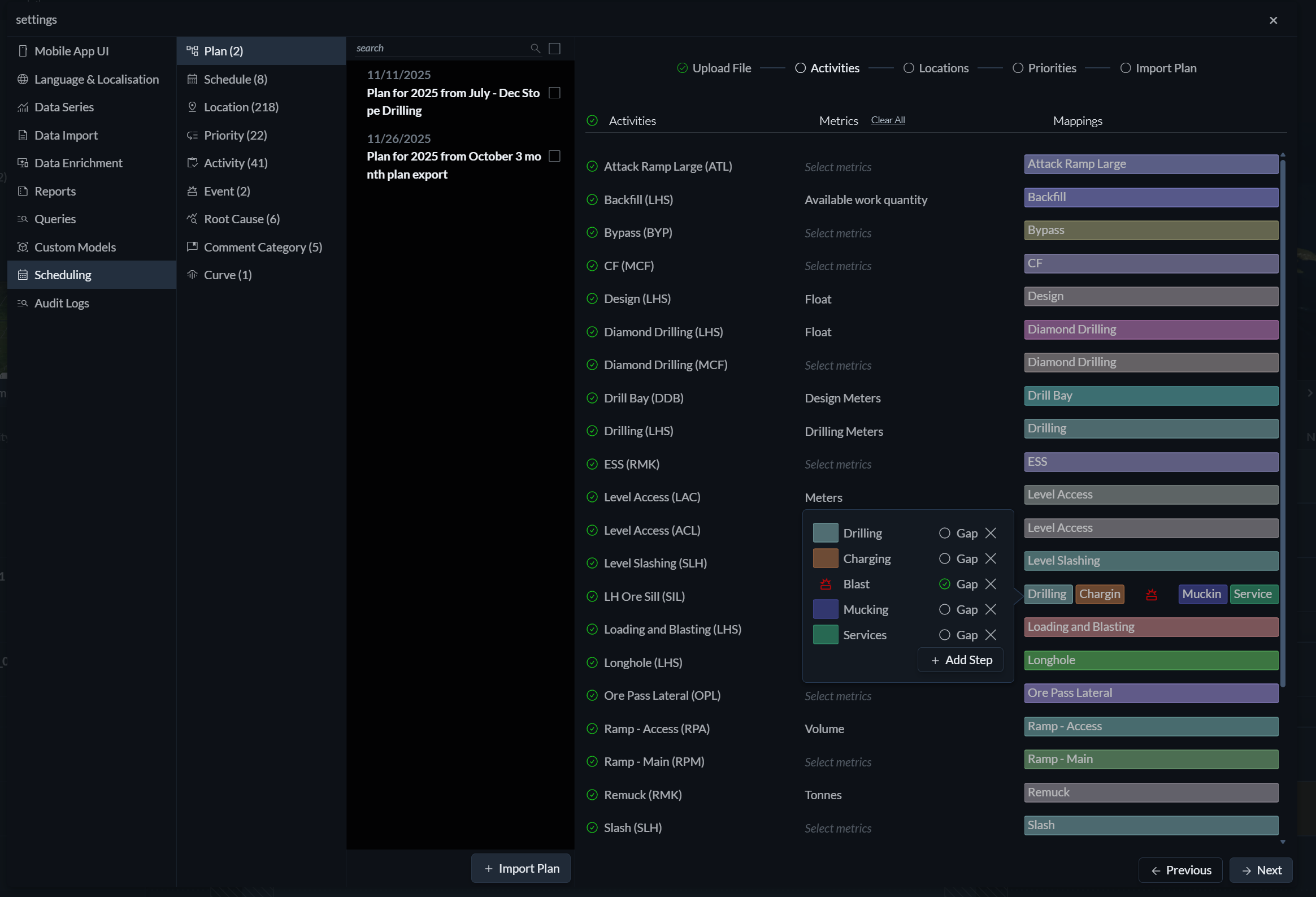Enable Gap for the Mucking step
The height and width of the screenshot is (897, 1316).
(x=945, y=609)
